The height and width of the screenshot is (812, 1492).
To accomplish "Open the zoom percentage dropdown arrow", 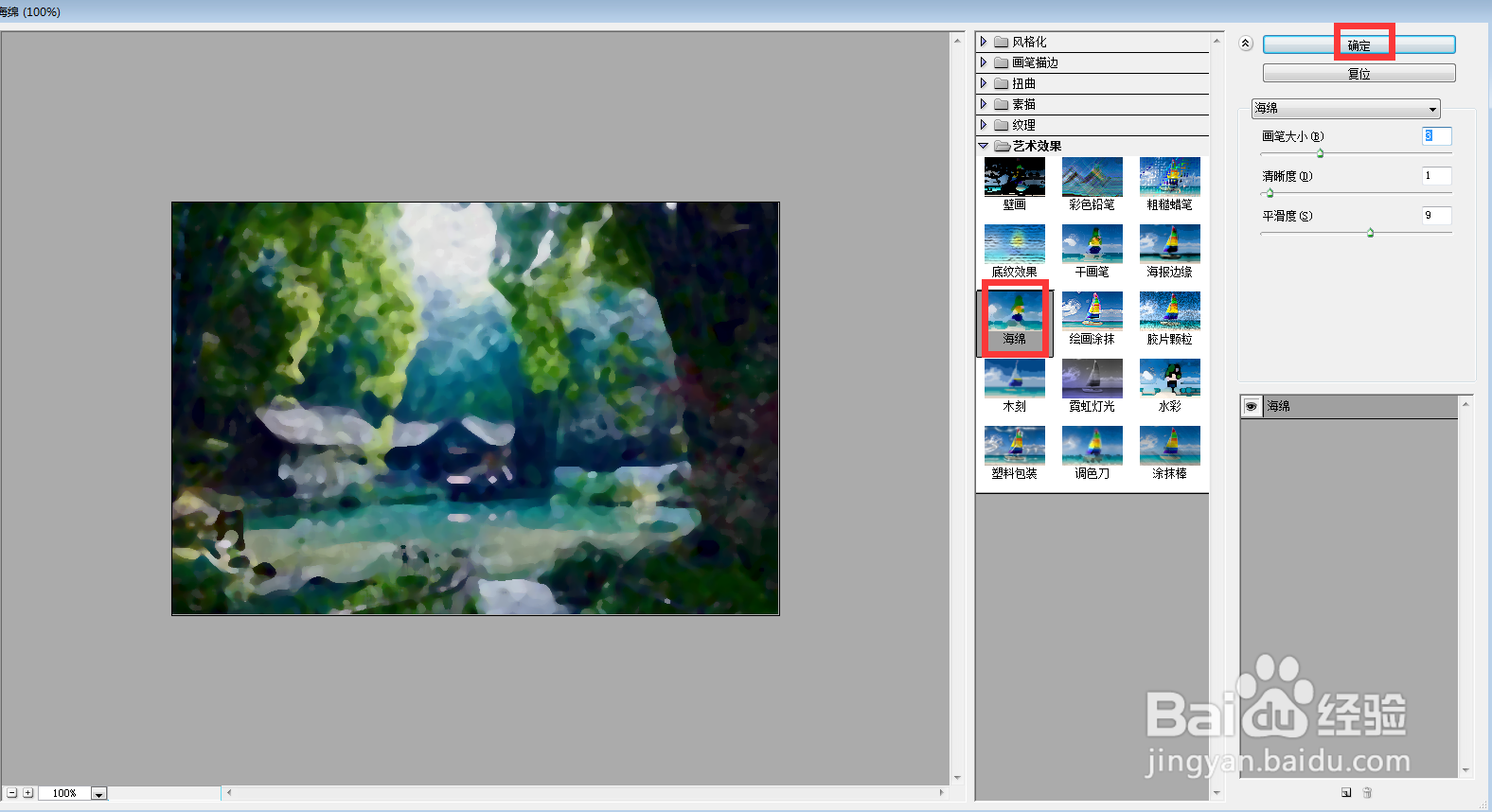I will pyautogui.click(x=98, y=794).
